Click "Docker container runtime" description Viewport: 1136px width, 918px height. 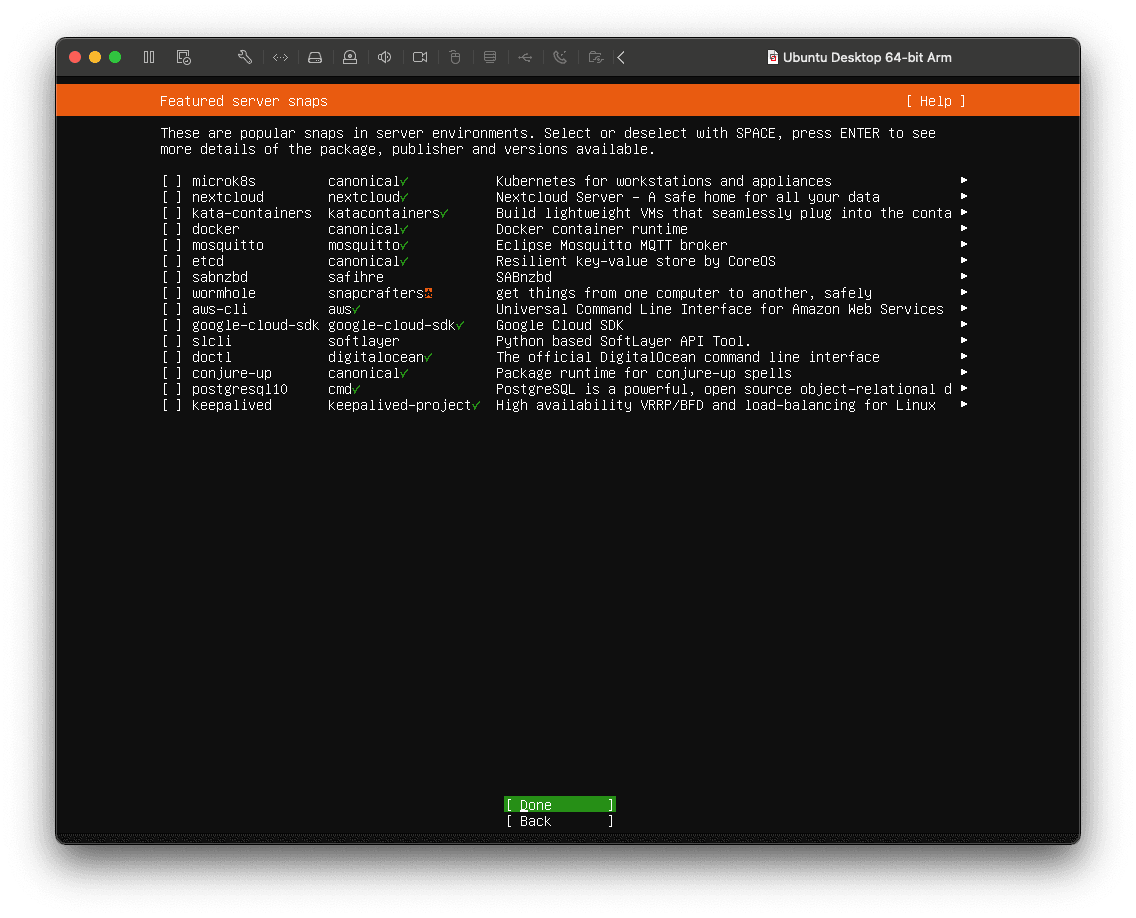tap(591, 229)
